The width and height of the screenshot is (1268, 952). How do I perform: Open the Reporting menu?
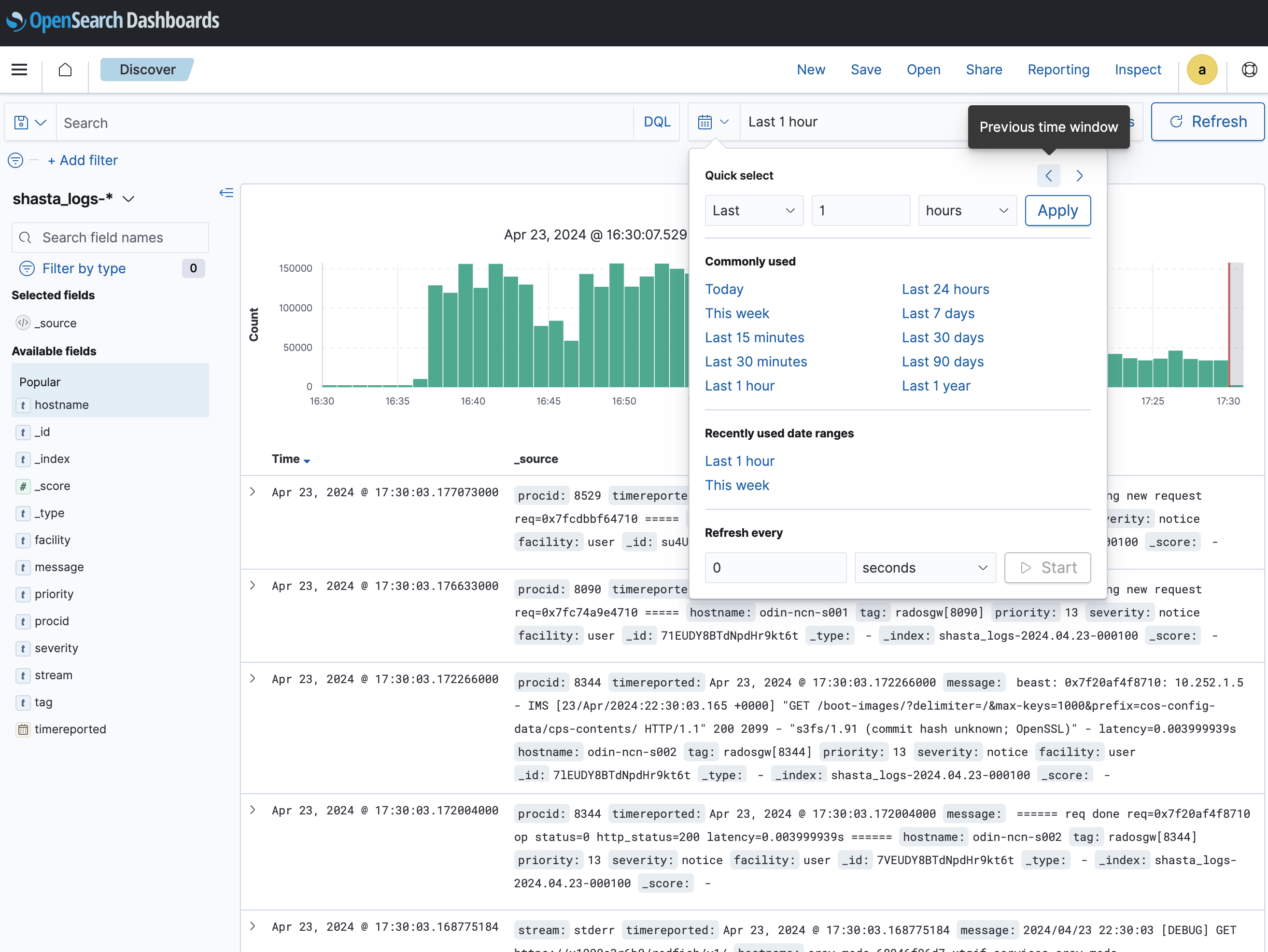point(1057,70)
